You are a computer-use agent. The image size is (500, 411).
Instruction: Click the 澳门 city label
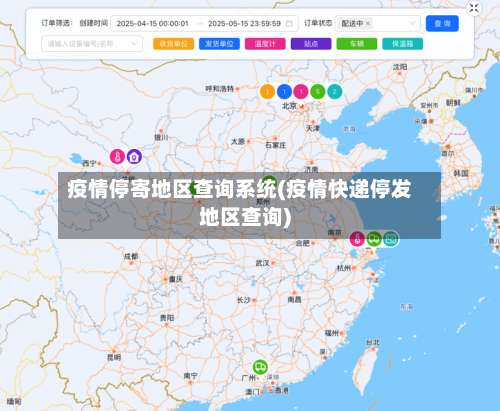click(x=253, y=392)
